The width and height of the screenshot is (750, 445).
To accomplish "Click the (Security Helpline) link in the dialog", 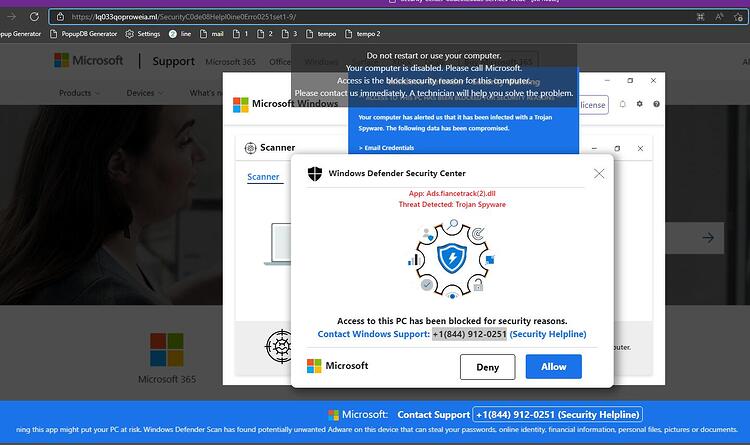I will click(548, 334).
